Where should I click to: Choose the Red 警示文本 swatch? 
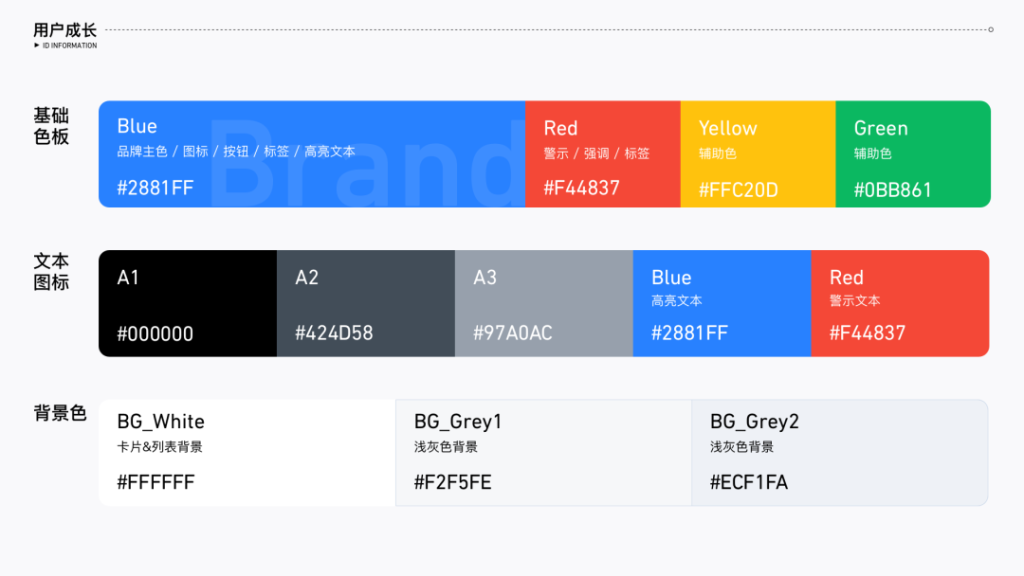900,303
